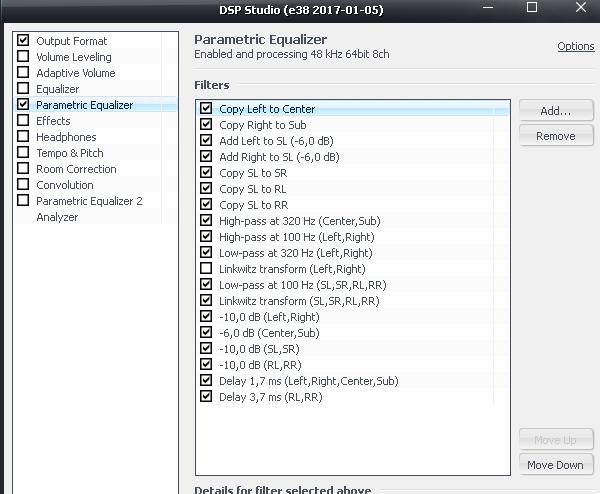
Task: Disable the Copy Right to Sub filter
Action: [206, 125]
